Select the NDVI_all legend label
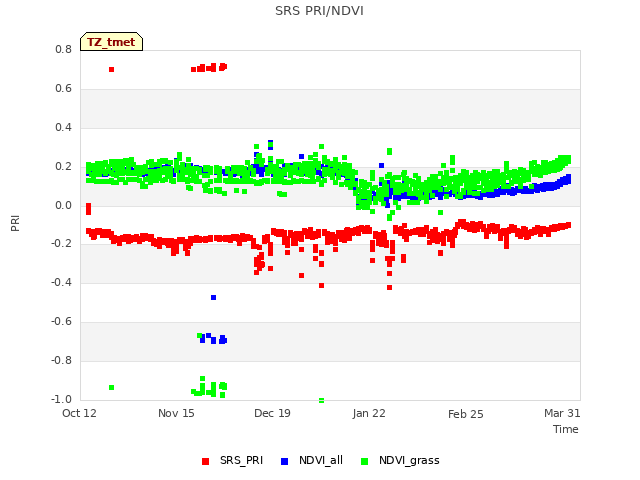 (321, 460)
